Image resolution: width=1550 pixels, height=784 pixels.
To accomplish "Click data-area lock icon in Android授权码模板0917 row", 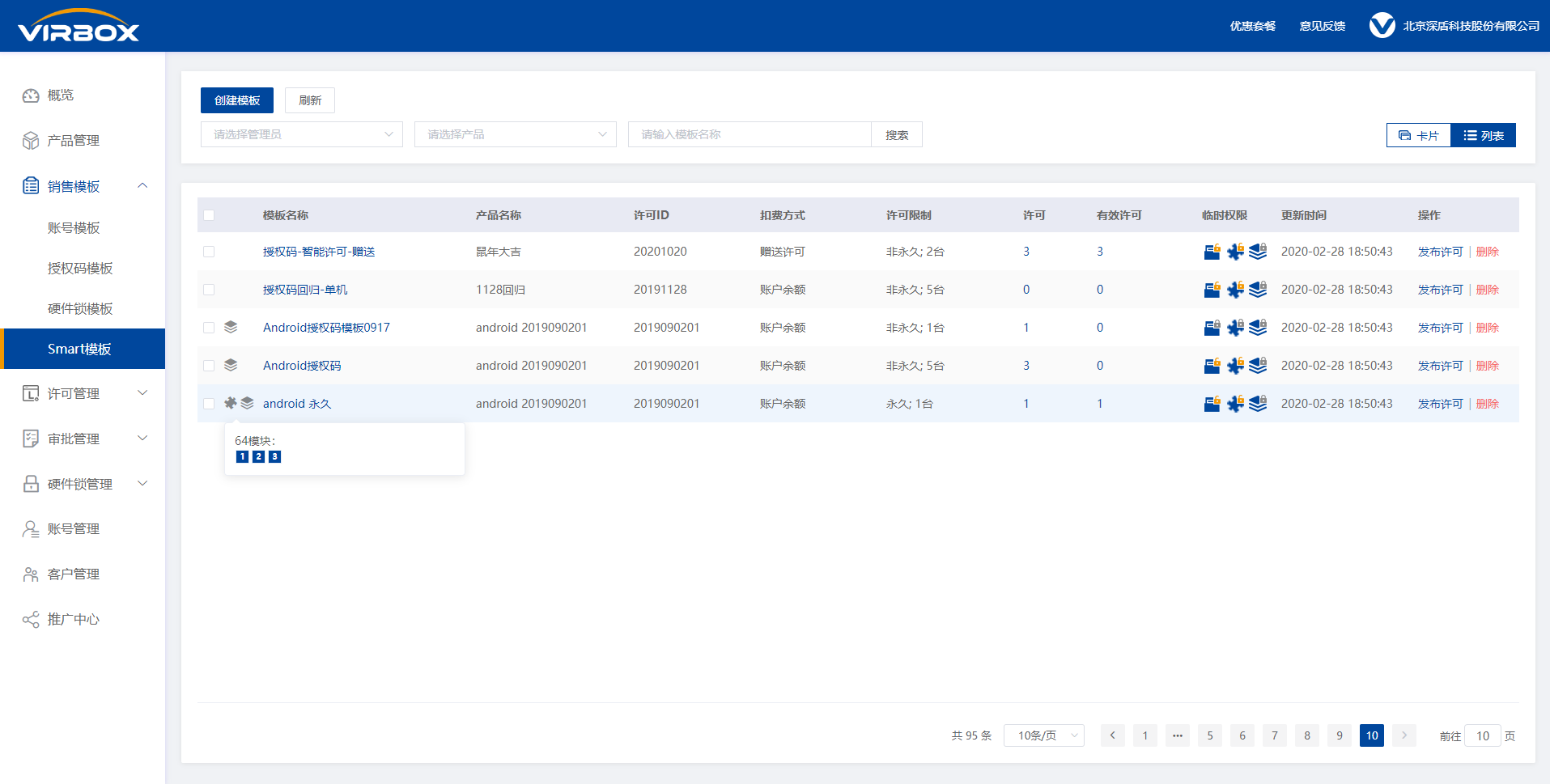I will (x=1212, y=328).
